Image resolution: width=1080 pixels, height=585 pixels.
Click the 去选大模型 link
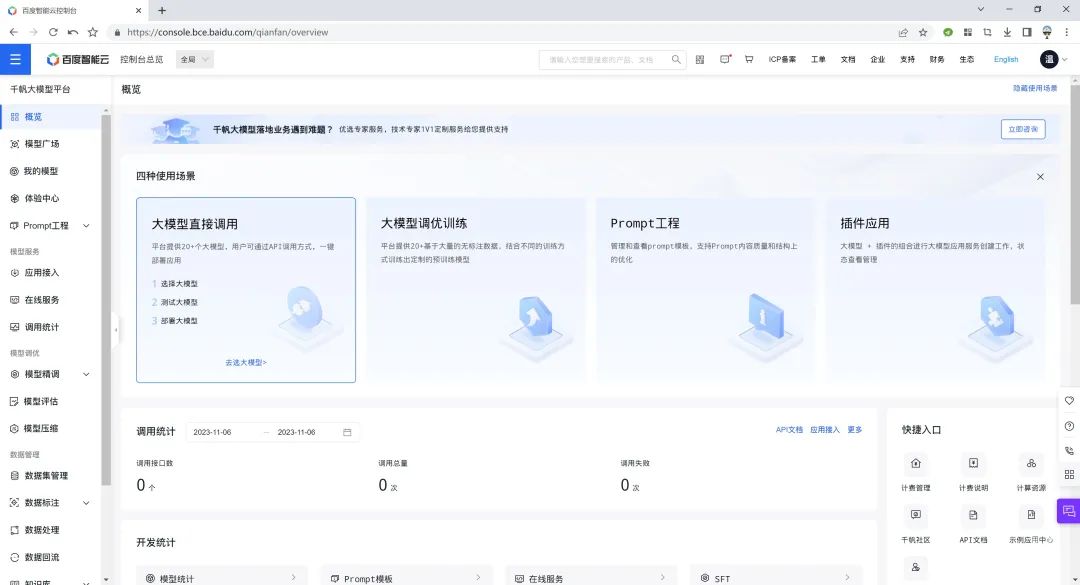(x=246, y=362)
